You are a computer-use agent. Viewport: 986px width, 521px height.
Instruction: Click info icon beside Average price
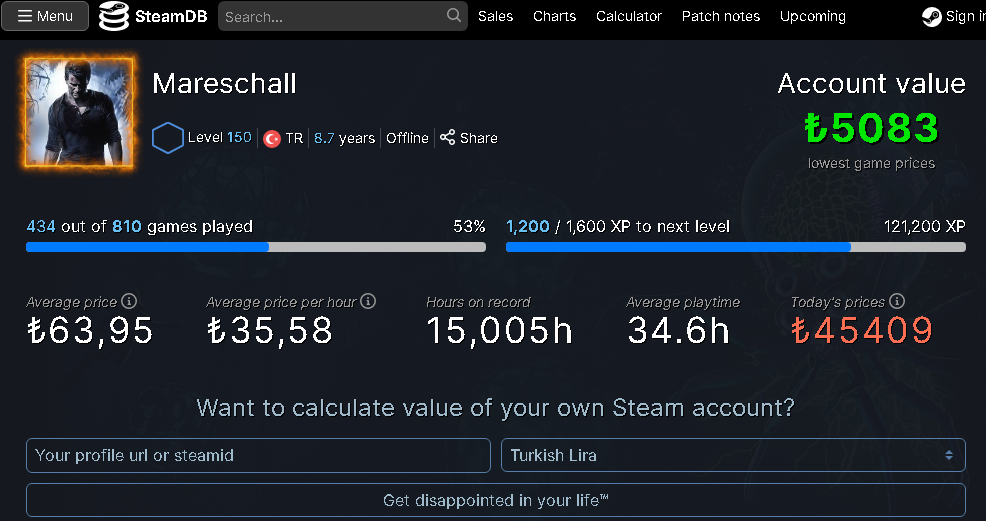[x=129, y=301]
